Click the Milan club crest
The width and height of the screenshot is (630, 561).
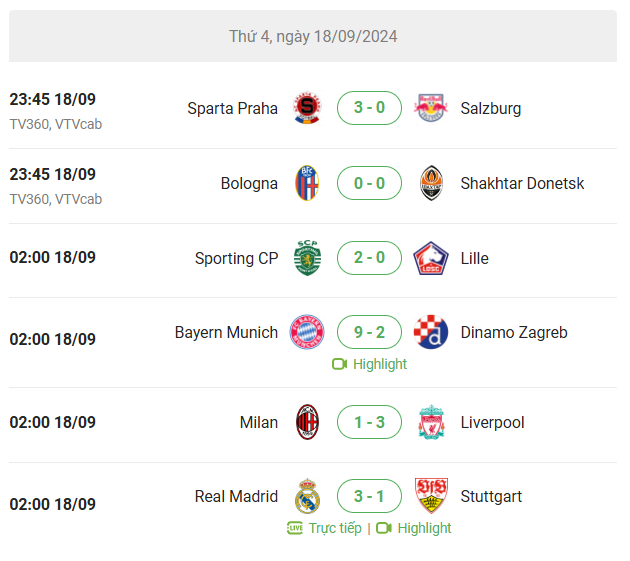coord(307,422)
